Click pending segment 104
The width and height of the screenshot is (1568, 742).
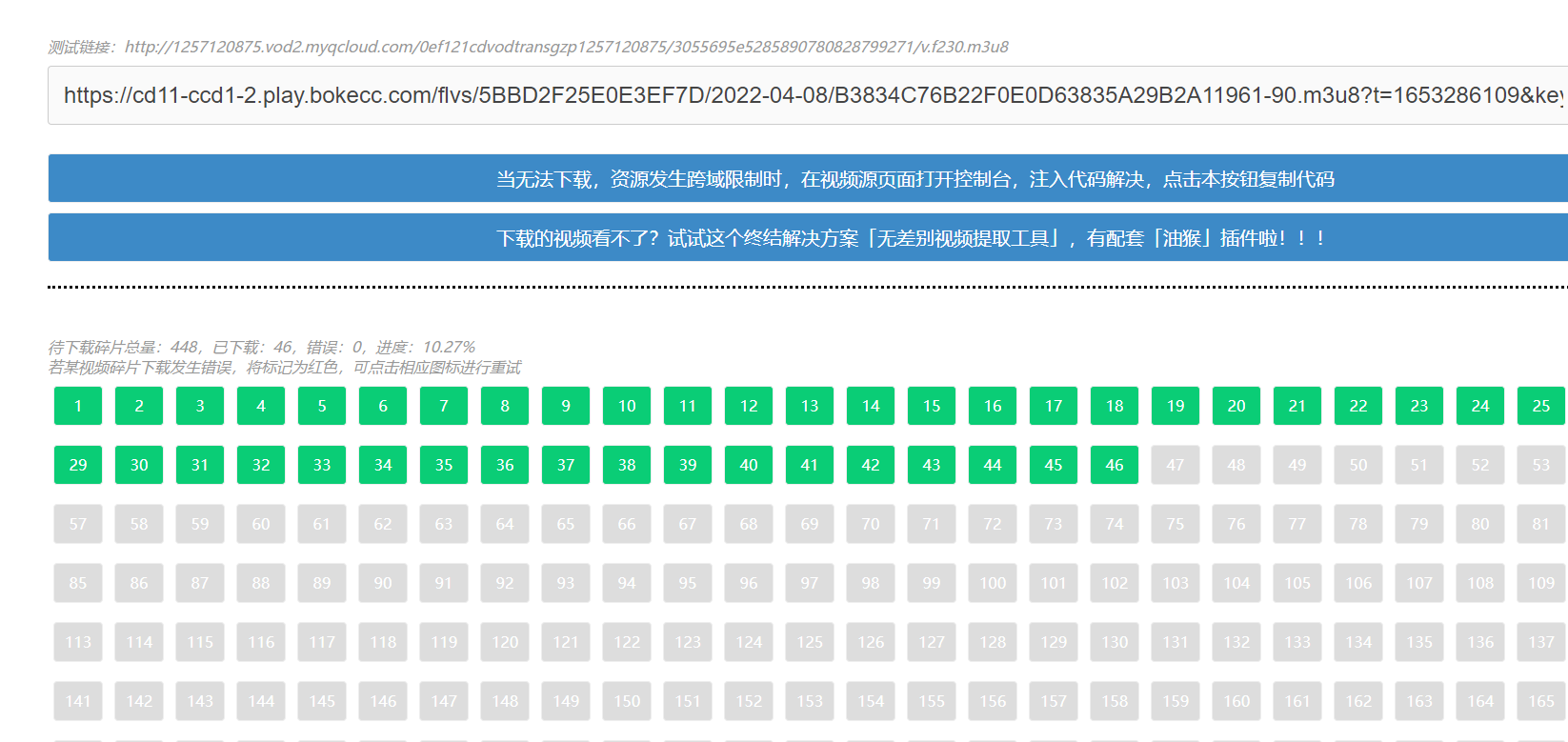point(1236,583)
